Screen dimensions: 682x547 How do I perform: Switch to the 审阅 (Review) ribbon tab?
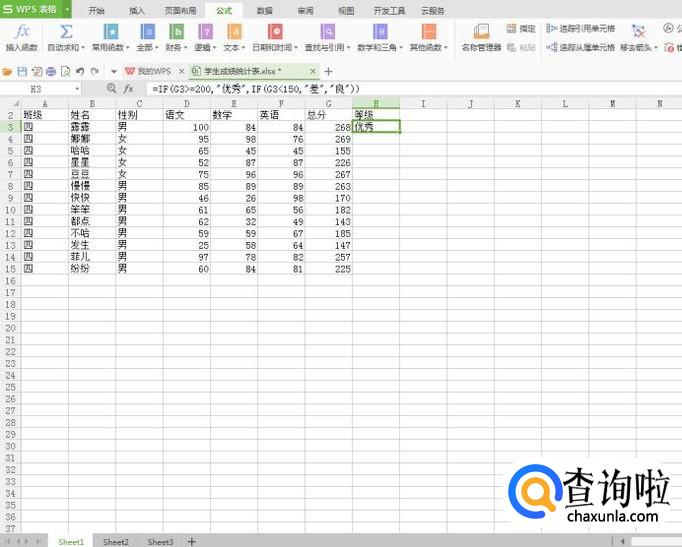point(305,10)
